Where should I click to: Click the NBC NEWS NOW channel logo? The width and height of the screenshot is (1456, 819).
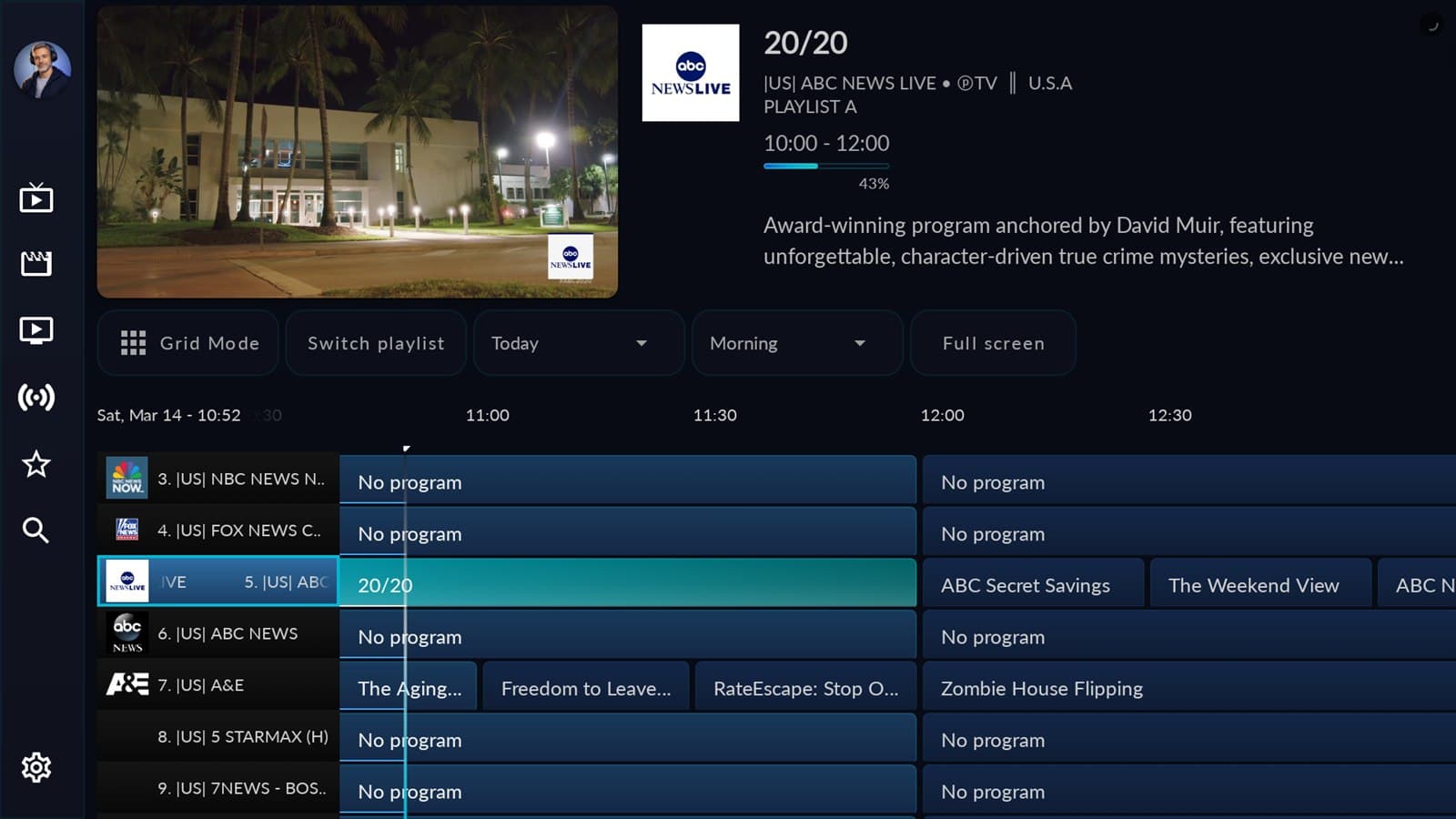(x=126, y=477)
